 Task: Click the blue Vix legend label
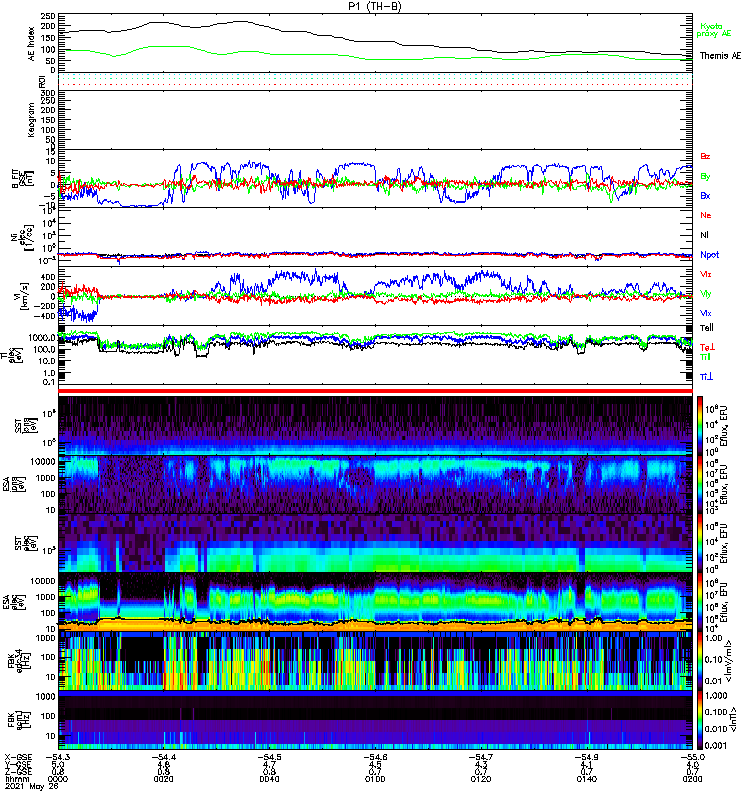pyautogui.click(x=705, y=313)
